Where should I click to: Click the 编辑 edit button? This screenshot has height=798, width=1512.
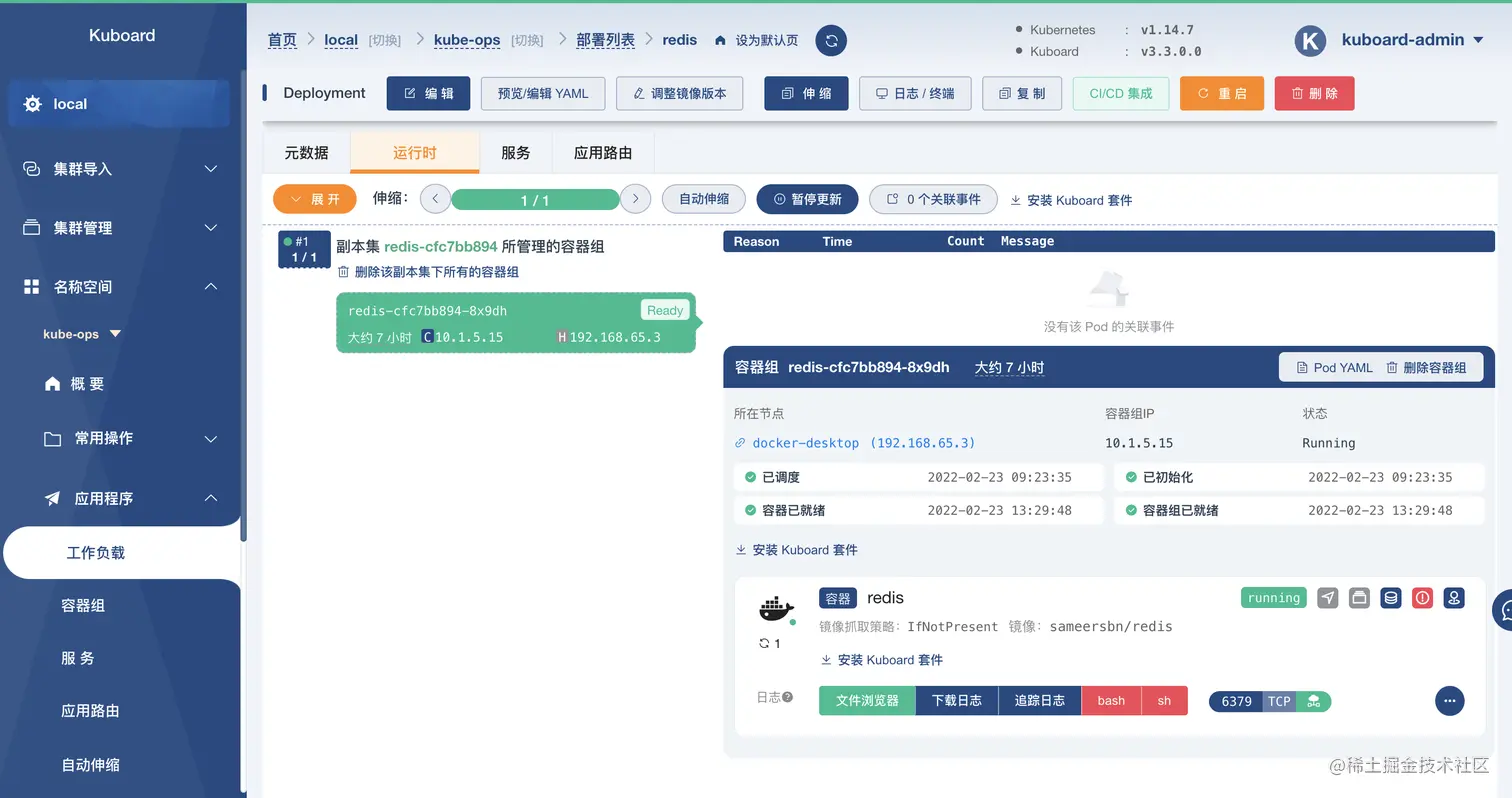[428, 93]
